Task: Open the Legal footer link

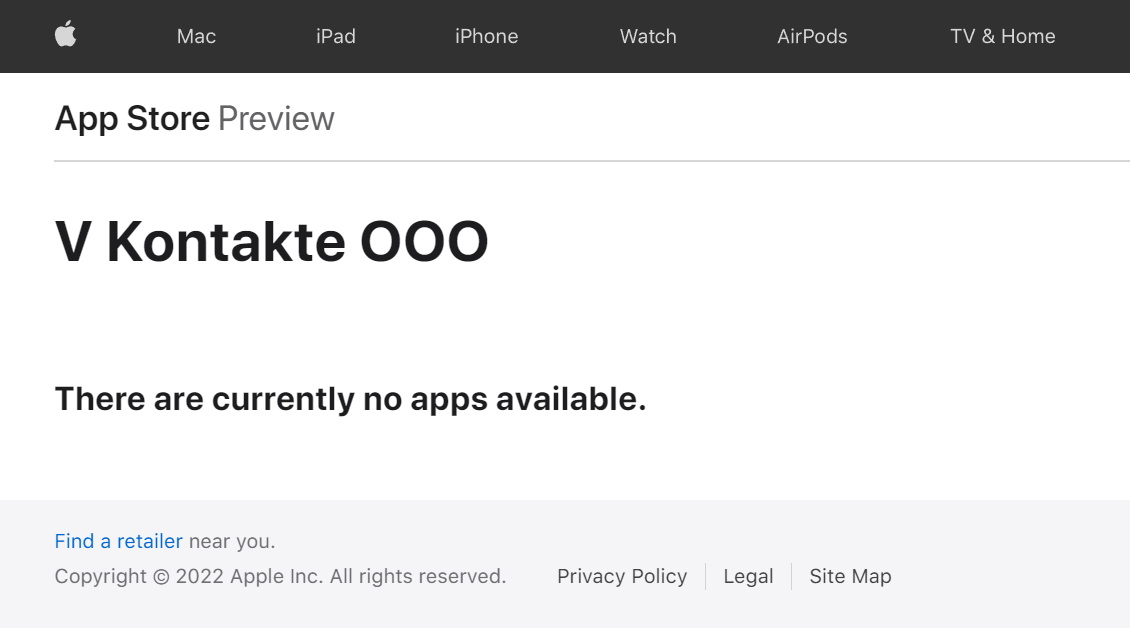Action: click(748, 576)
